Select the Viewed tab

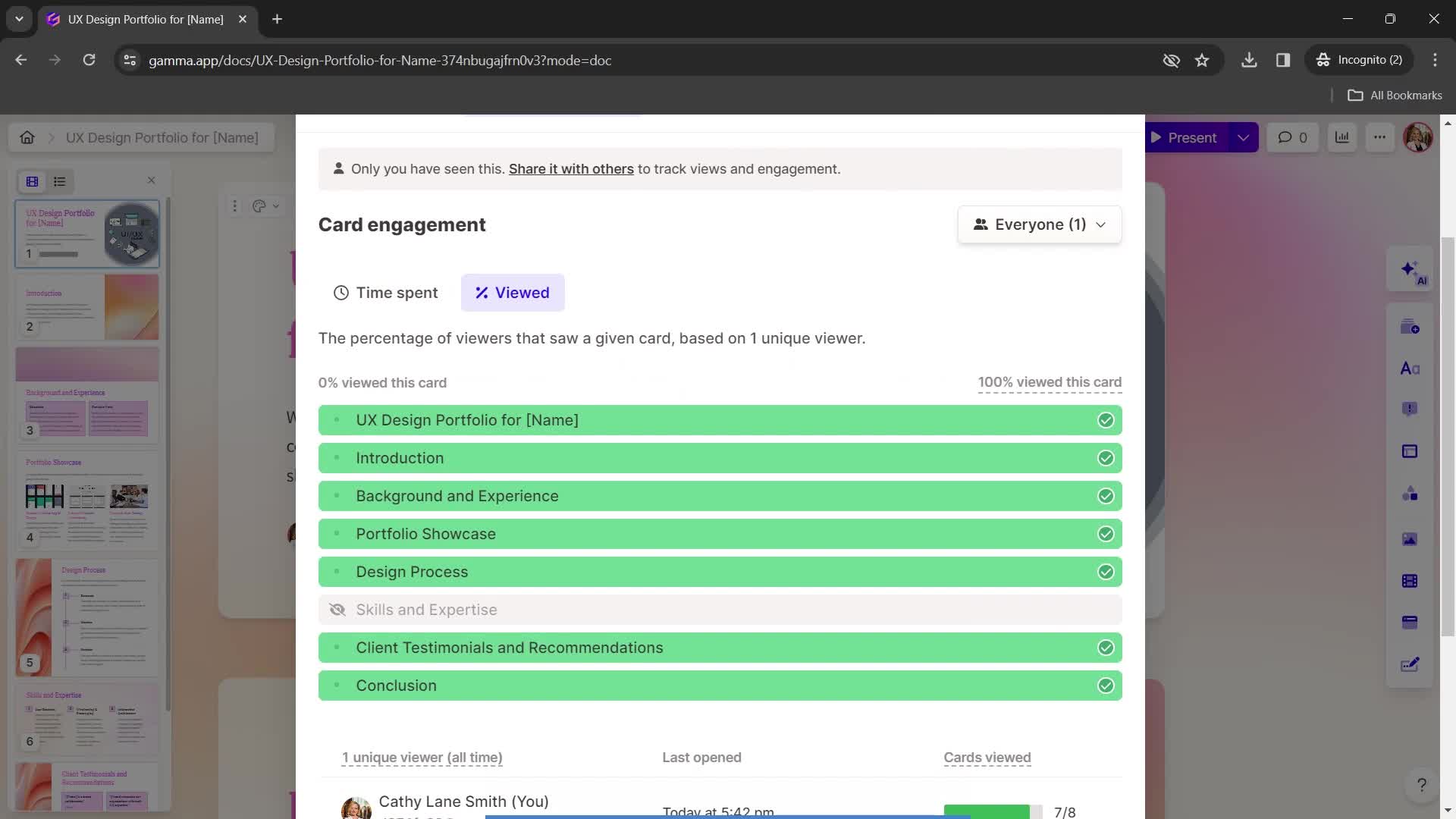pyautogui.click(x=513, y=293)
